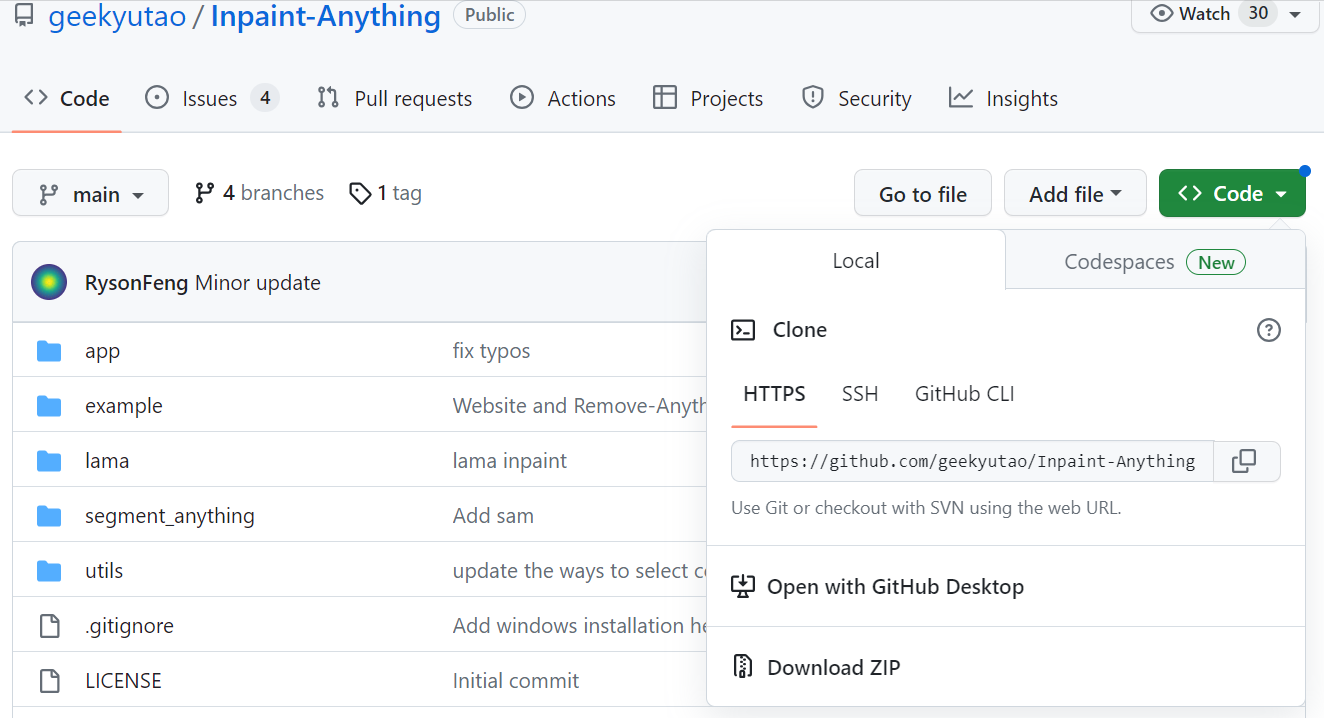Screen dimensions: 1324x718
Task: Click the Watch button
Action: 1205,14
